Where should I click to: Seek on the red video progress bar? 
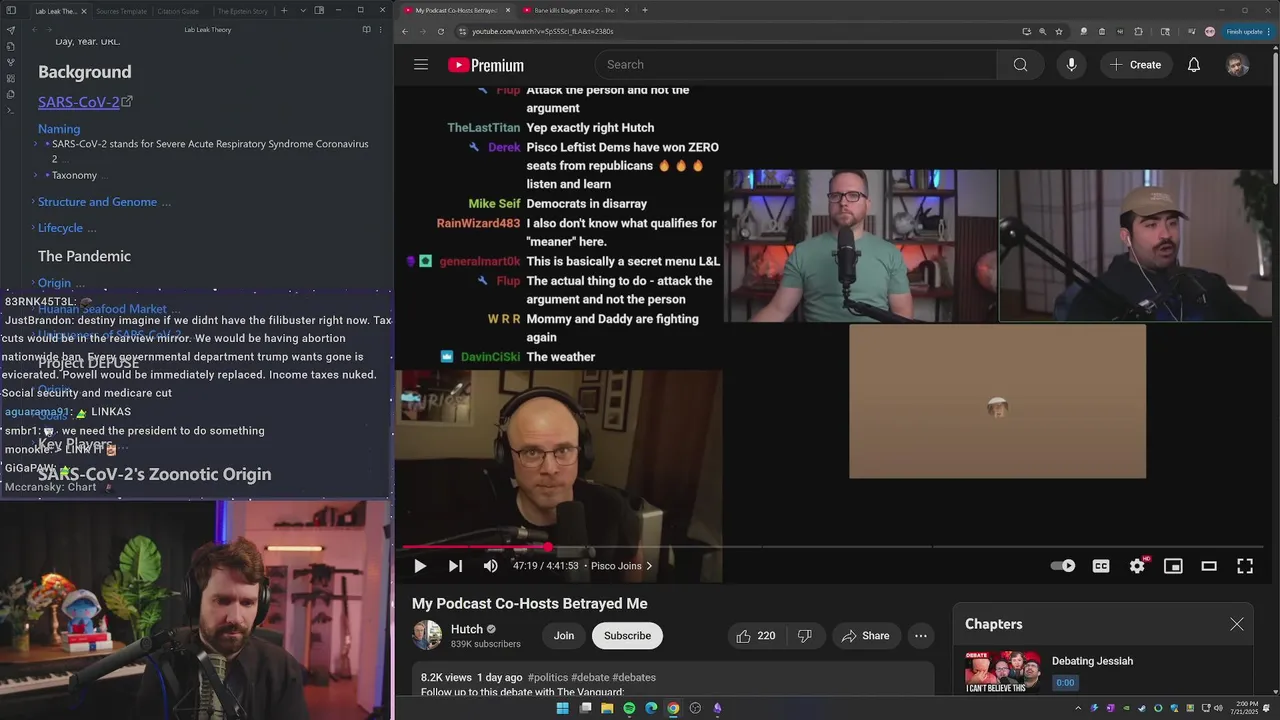832,547
